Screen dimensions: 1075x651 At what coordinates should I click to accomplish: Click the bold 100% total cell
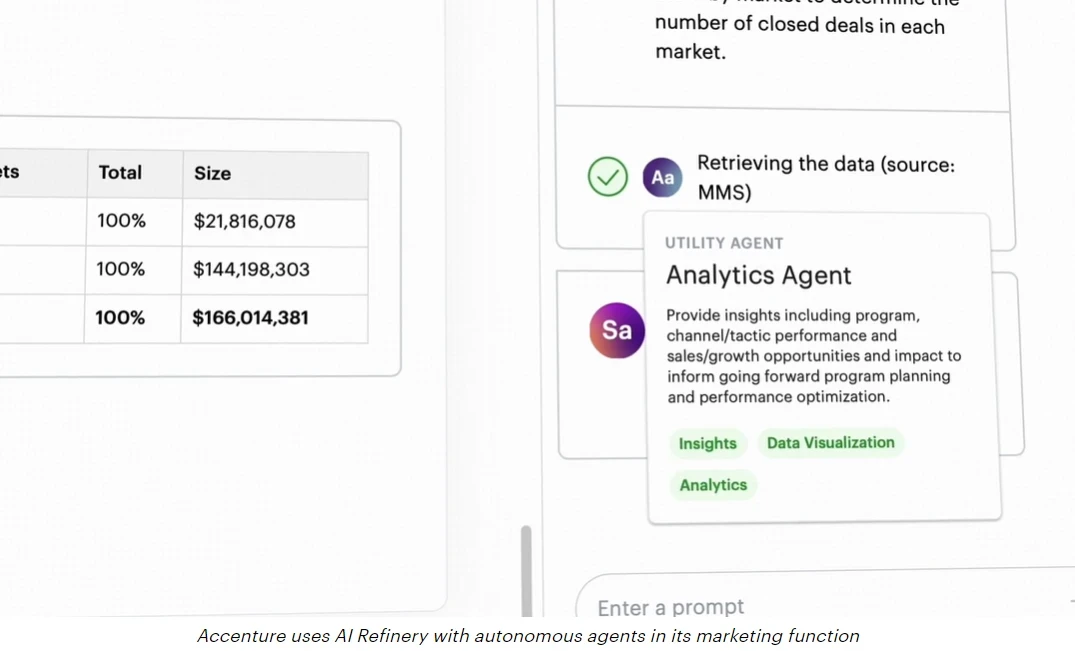(120, 318)
